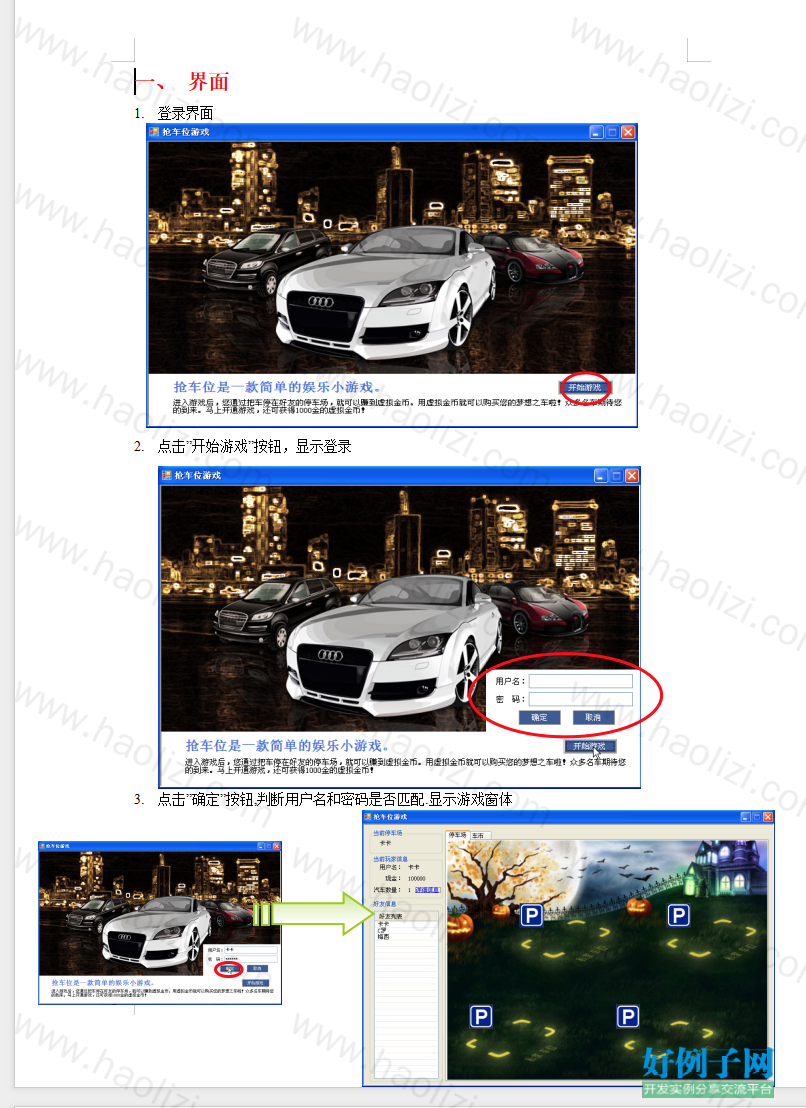Screen dimensions: 806x1108
Task: Click the upper-right P sign near haunted house
Action: pyautogui.click(x=678, y=915)
